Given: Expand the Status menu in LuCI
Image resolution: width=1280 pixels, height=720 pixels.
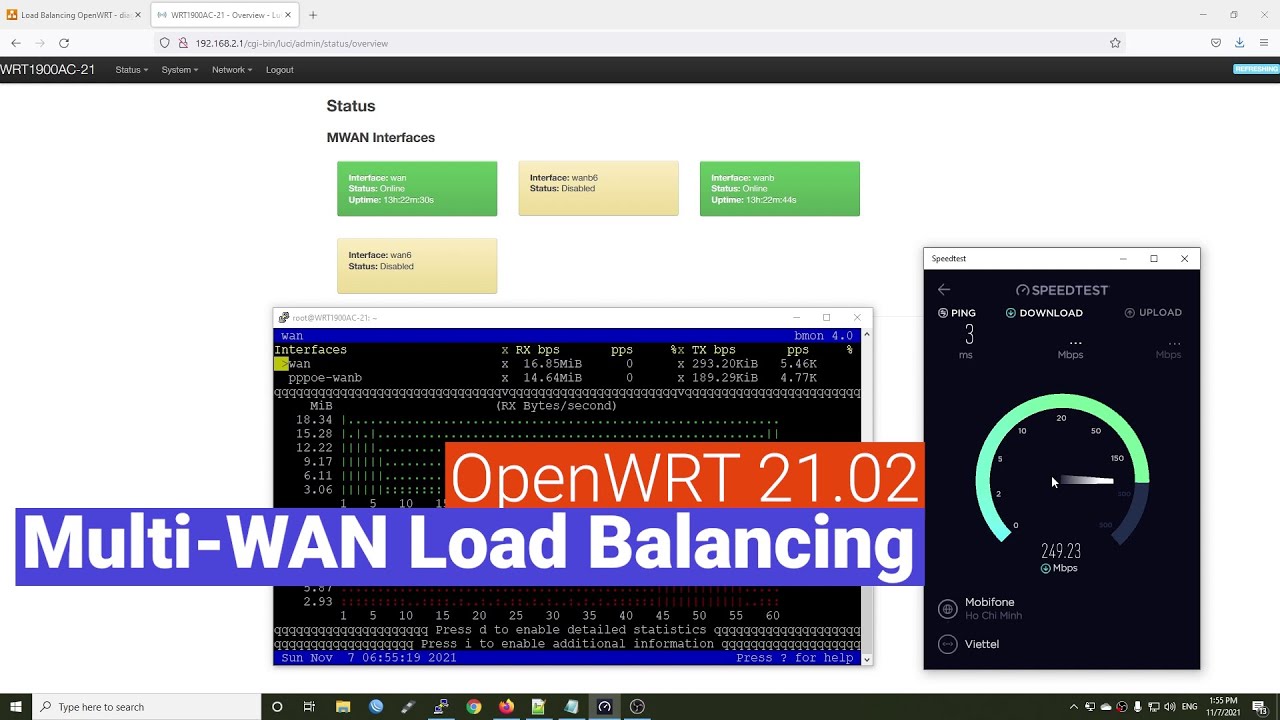Looking at the screenshot, I should (131, 70).
